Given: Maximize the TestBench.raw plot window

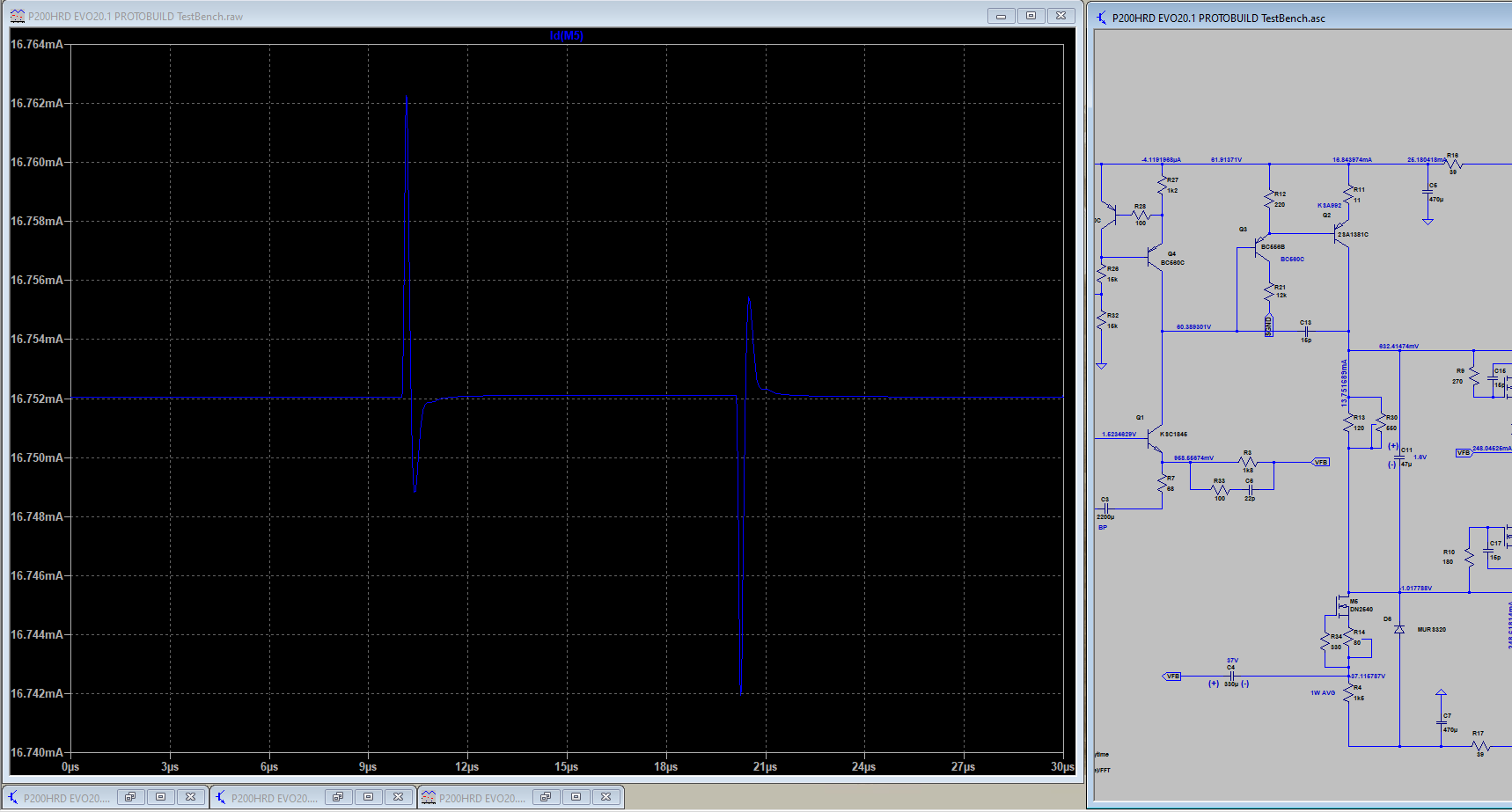Looking at the screenshot, I should pos(1031,16).
